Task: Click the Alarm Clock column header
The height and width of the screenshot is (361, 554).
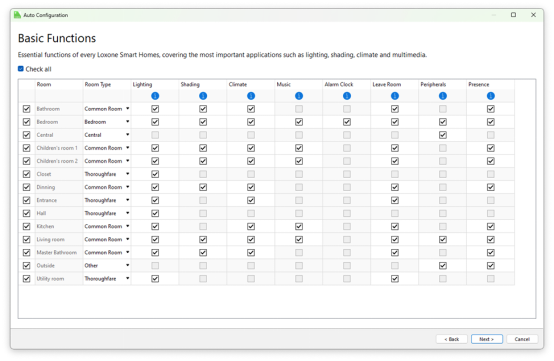Action: pyautogui.click(x=347, y=84)
